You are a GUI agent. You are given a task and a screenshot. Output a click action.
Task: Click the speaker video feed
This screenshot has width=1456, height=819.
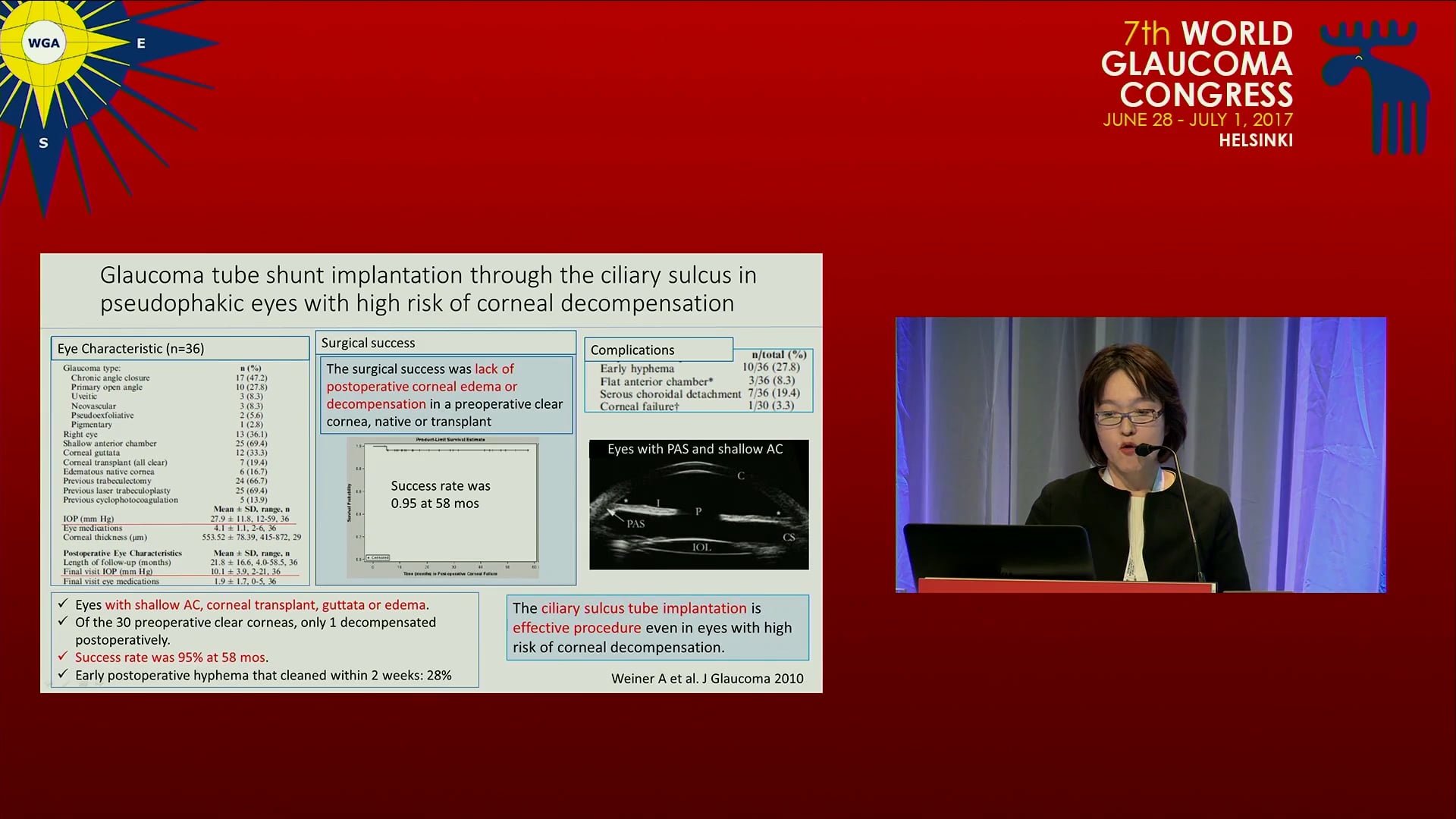tap(1141, 455)
